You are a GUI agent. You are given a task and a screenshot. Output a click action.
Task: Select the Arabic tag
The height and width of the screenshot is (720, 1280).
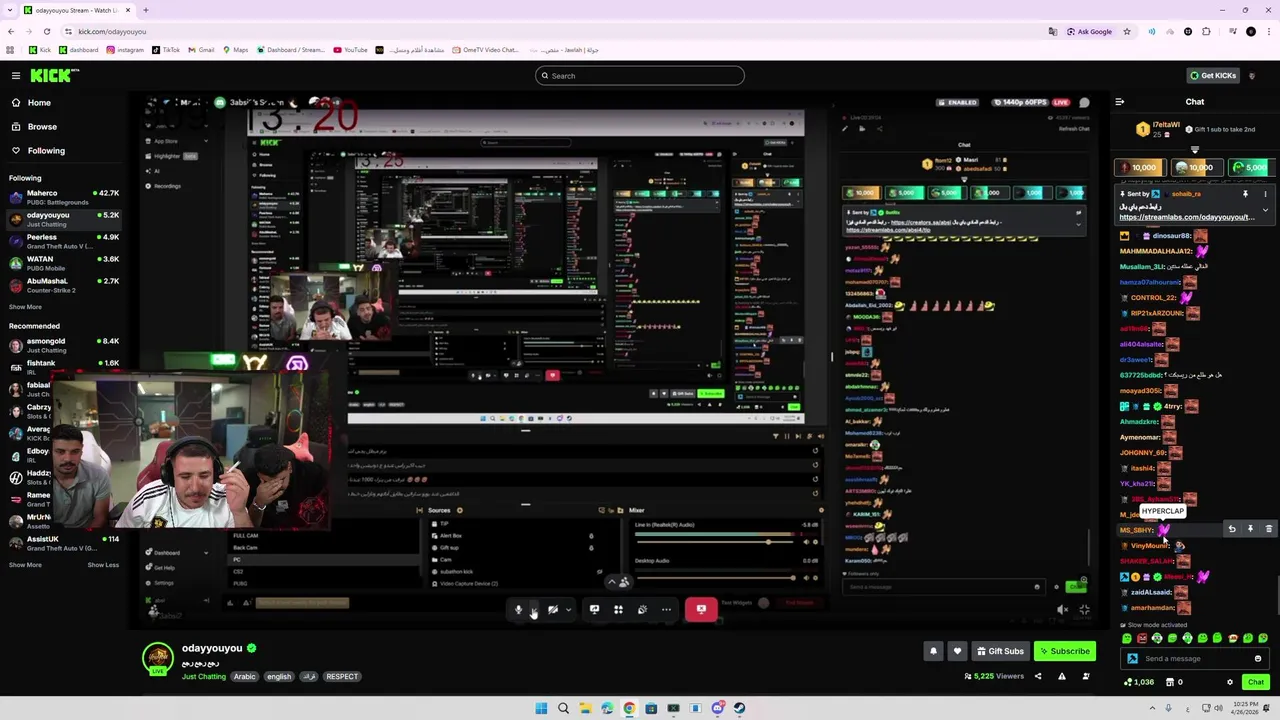pyautogui.click(x=245, y=677)
